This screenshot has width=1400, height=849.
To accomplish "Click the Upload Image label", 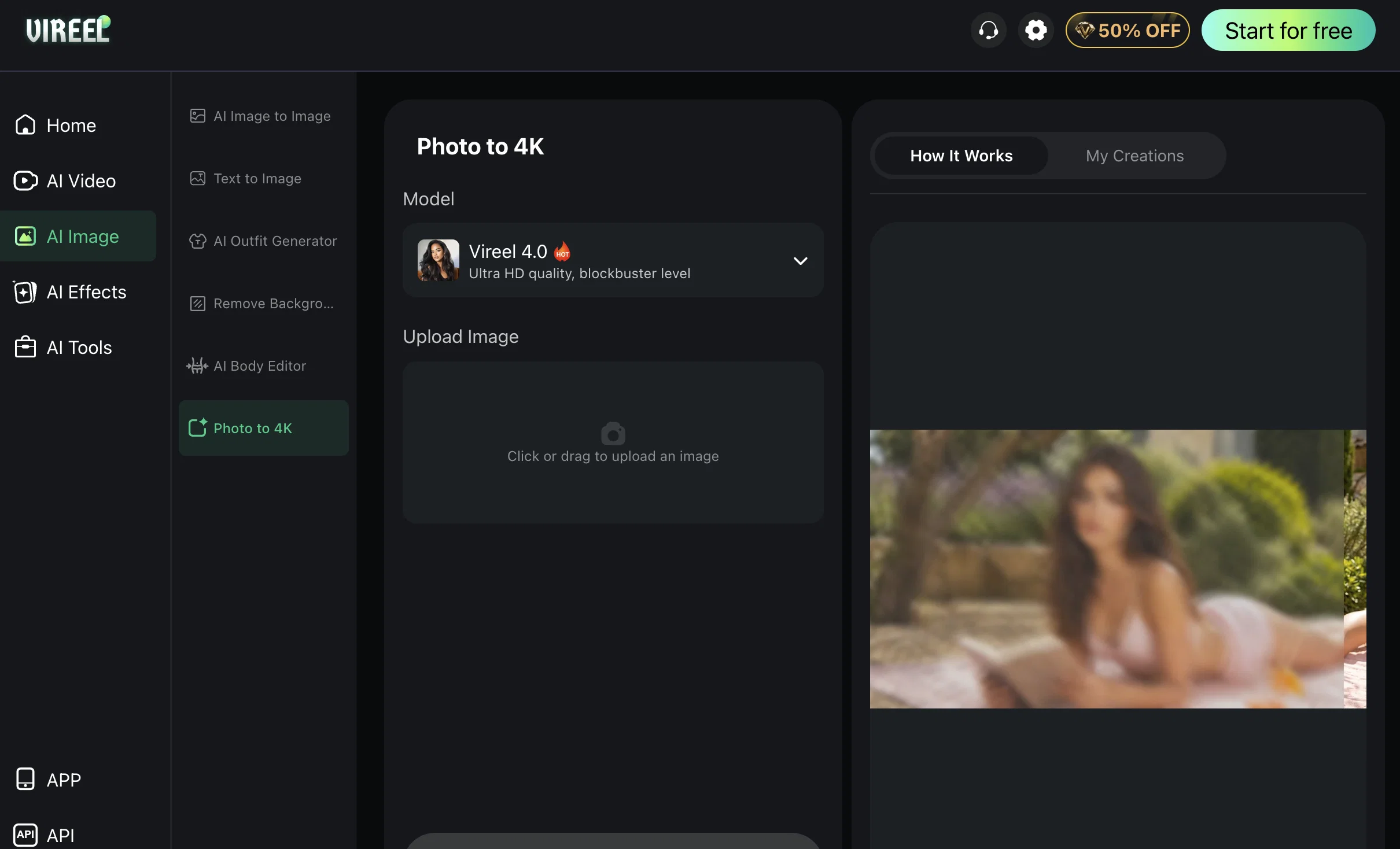I will coord(460,337).
